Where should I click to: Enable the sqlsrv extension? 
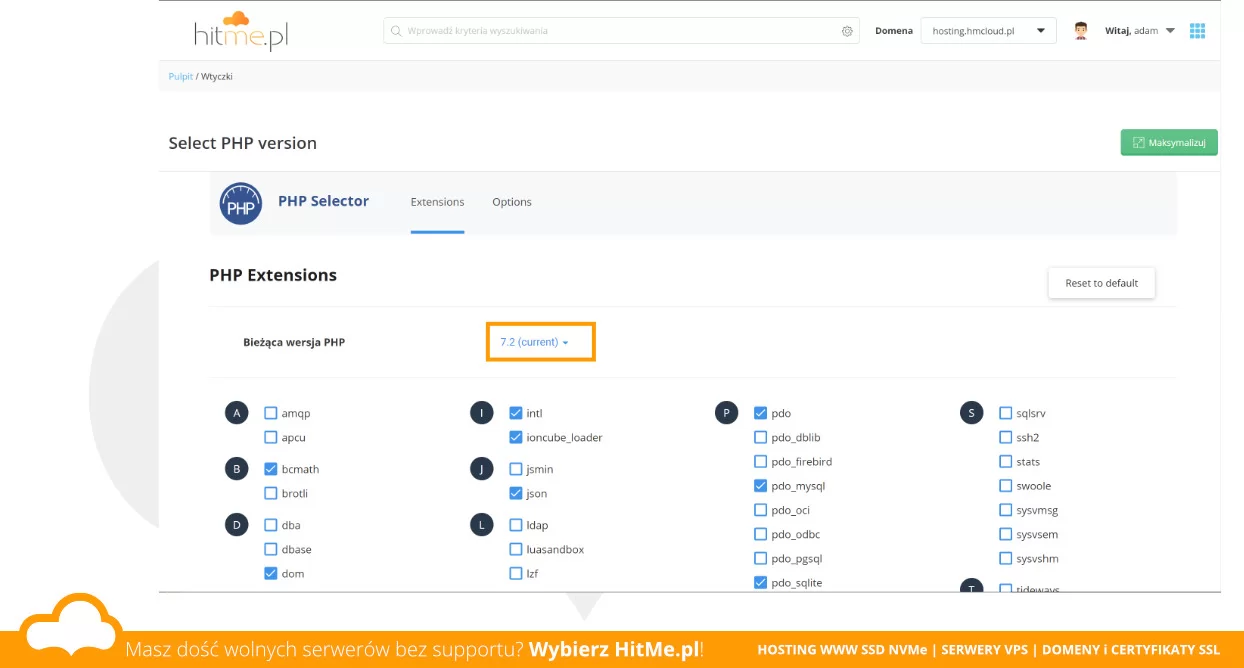(x=1006, y=413)
